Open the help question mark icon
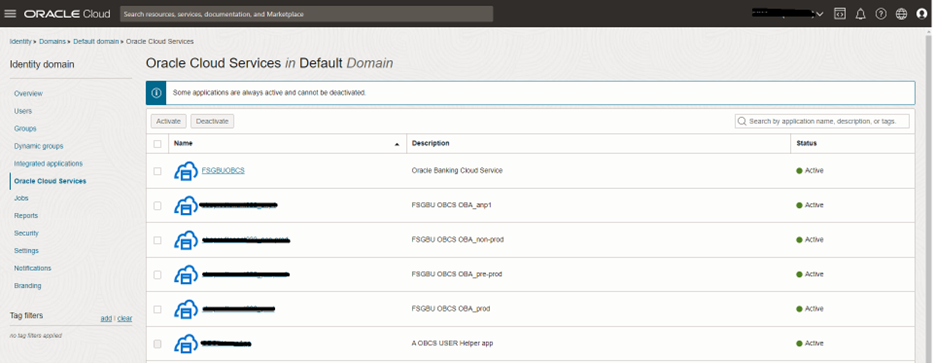The width and height of the screenshot is (935, 363). coord(881,14)
